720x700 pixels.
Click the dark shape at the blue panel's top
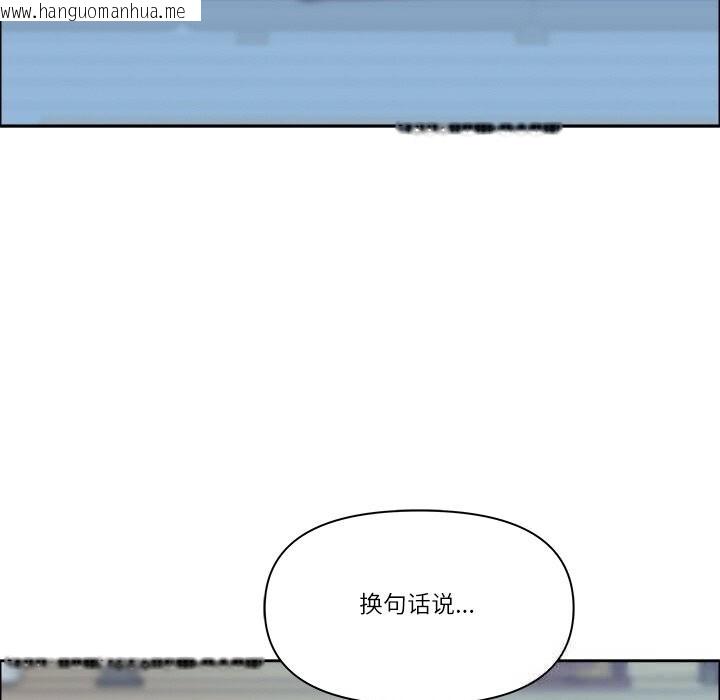[340, 2]
